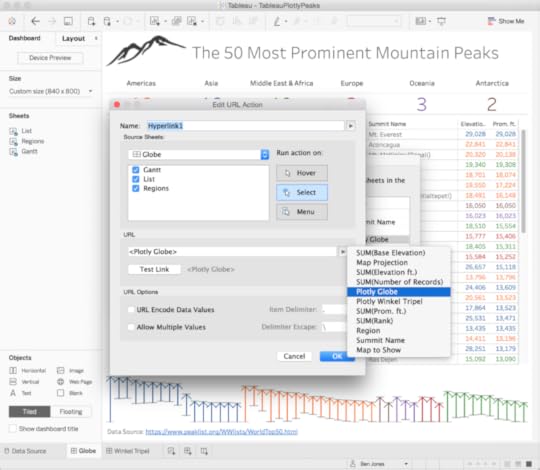Switch to Tiled mode
The image size is (540, 470).
30,411
